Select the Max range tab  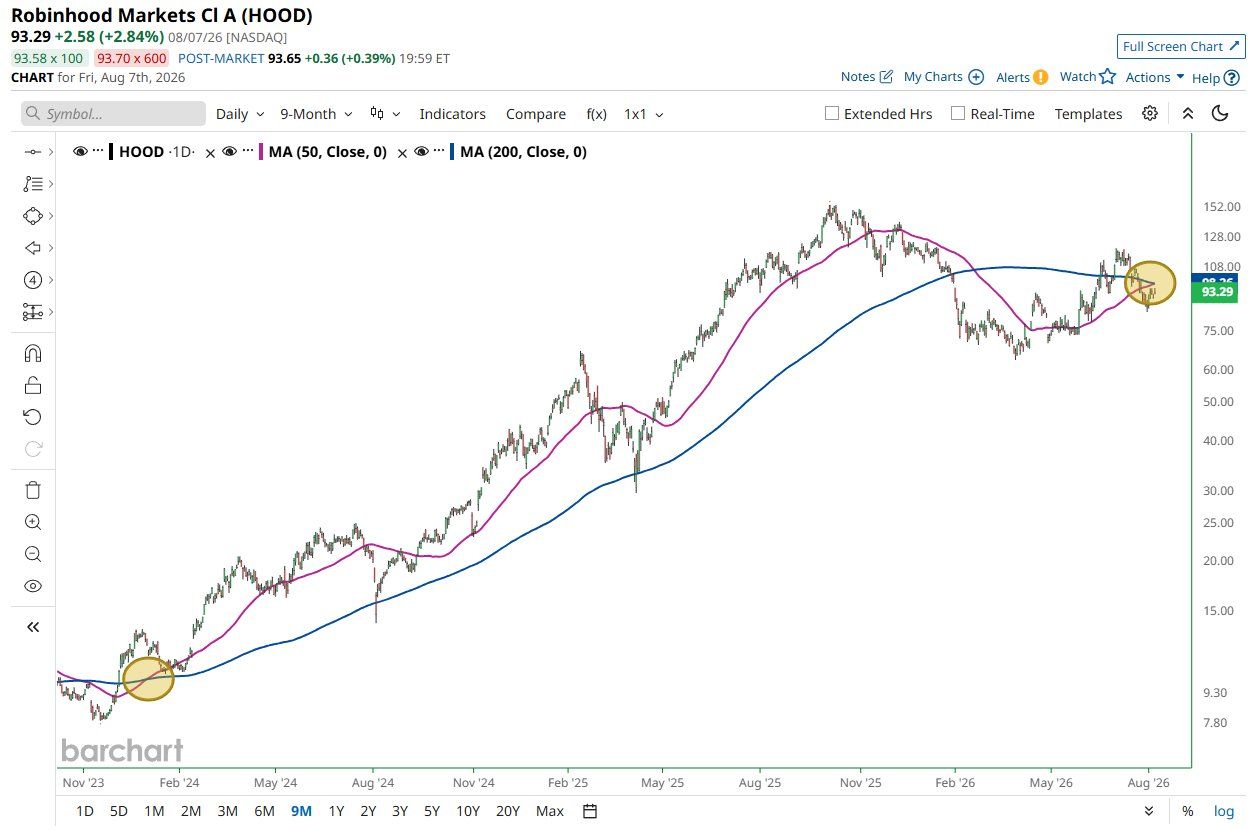pyautogui.click(x=550, y=811)
